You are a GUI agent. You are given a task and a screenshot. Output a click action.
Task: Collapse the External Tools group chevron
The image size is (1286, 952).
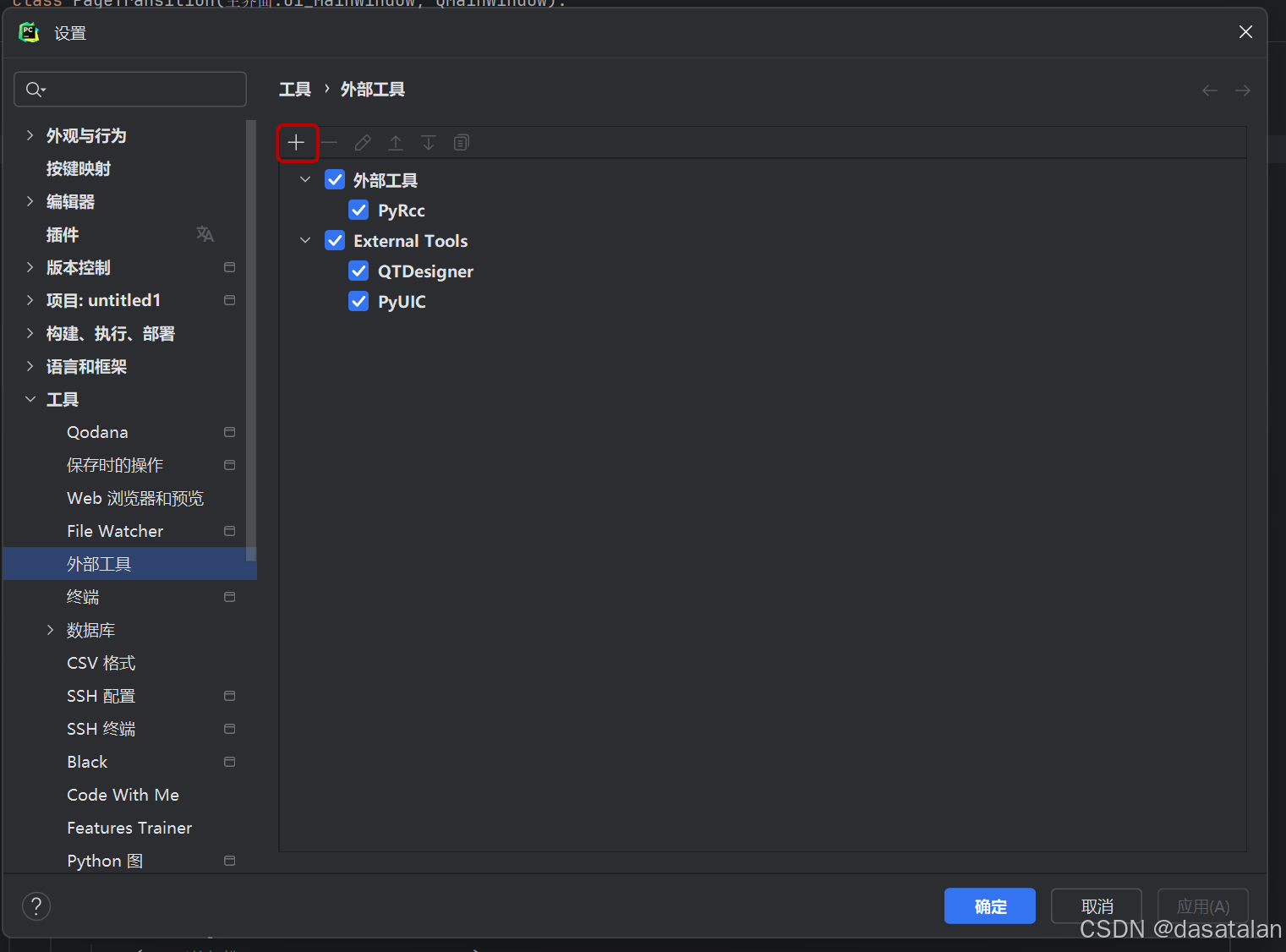[305, 240]
